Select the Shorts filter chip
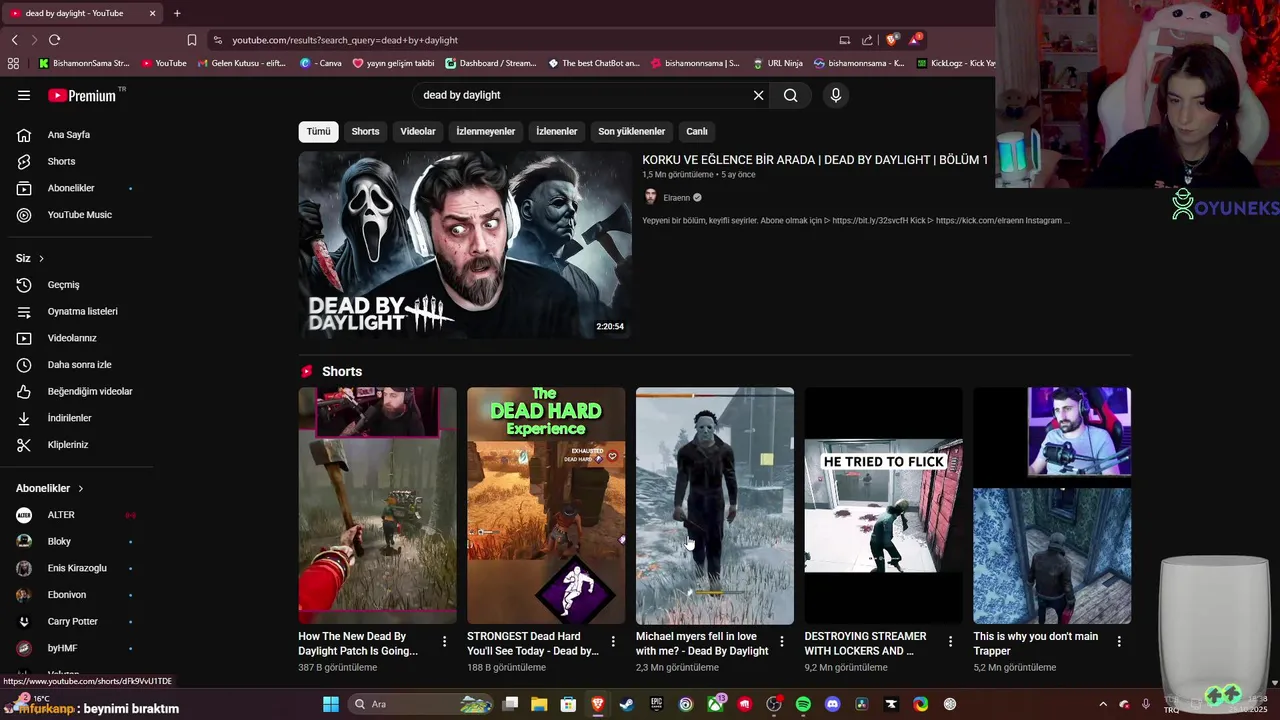This screenshot has width=1280, height=720. tap(365, 131)
